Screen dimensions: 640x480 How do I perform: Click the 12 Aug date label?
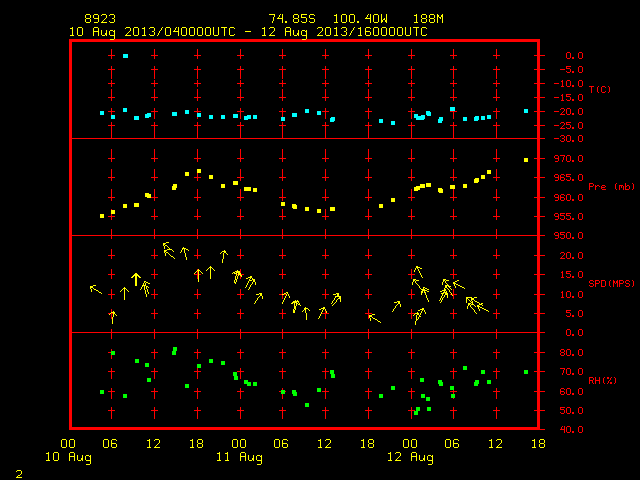(x=410, y=457)
